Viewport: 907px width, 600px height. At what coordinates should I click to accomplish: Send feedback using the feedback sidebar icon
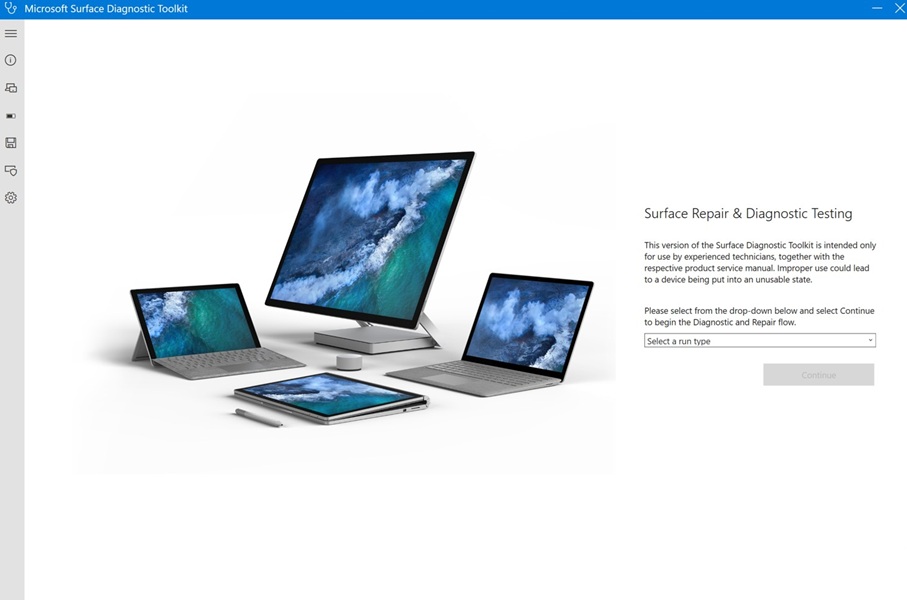click(11, 170)
